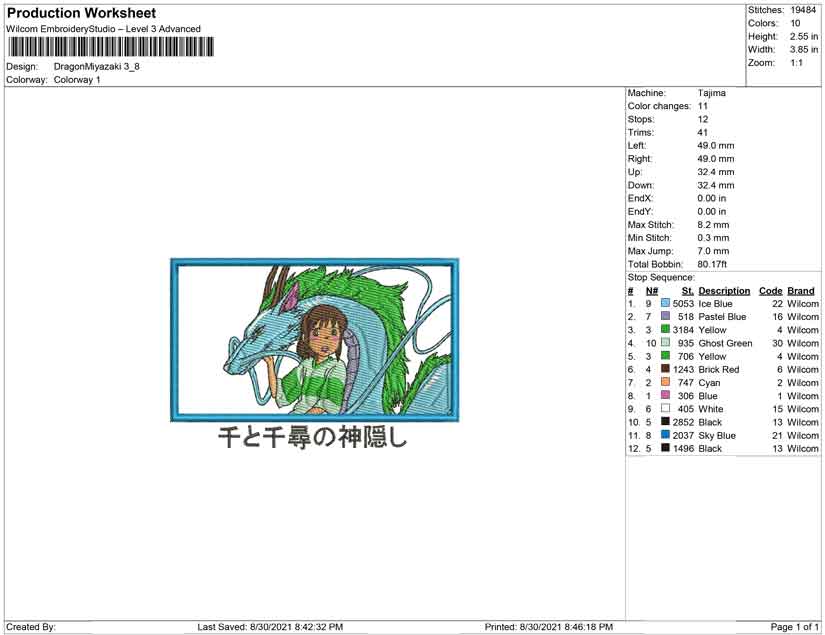825x635 pixels.
Task: Click the Trims value 41
Action: pyautogui.click(x=703, y=133)
